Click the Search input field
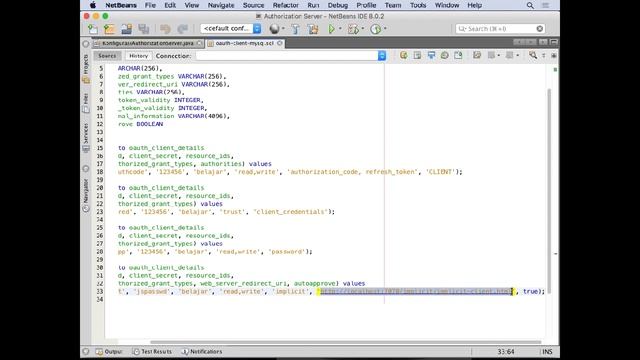Image resolution: width=640 pixels, height=360 pixels. point(500,29)
